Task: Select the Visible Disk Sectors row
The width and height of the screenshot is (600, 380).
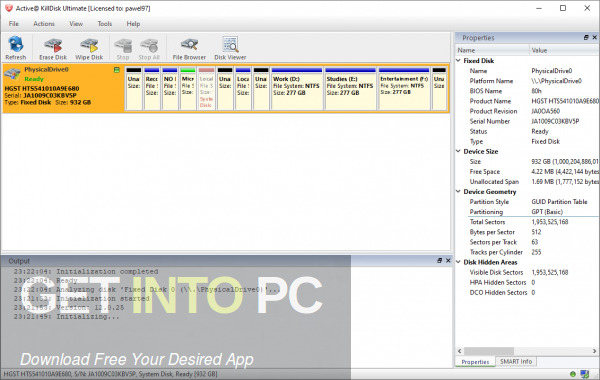Action: click(527, 272)
